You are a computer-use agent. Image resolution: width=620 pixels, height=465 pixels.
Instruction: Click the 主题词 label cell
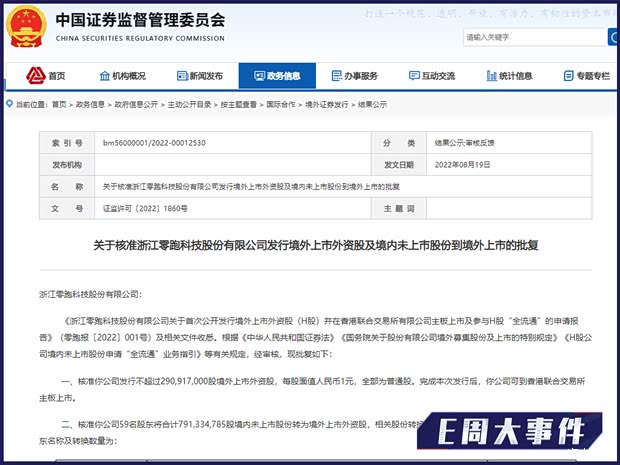[399, 208]
